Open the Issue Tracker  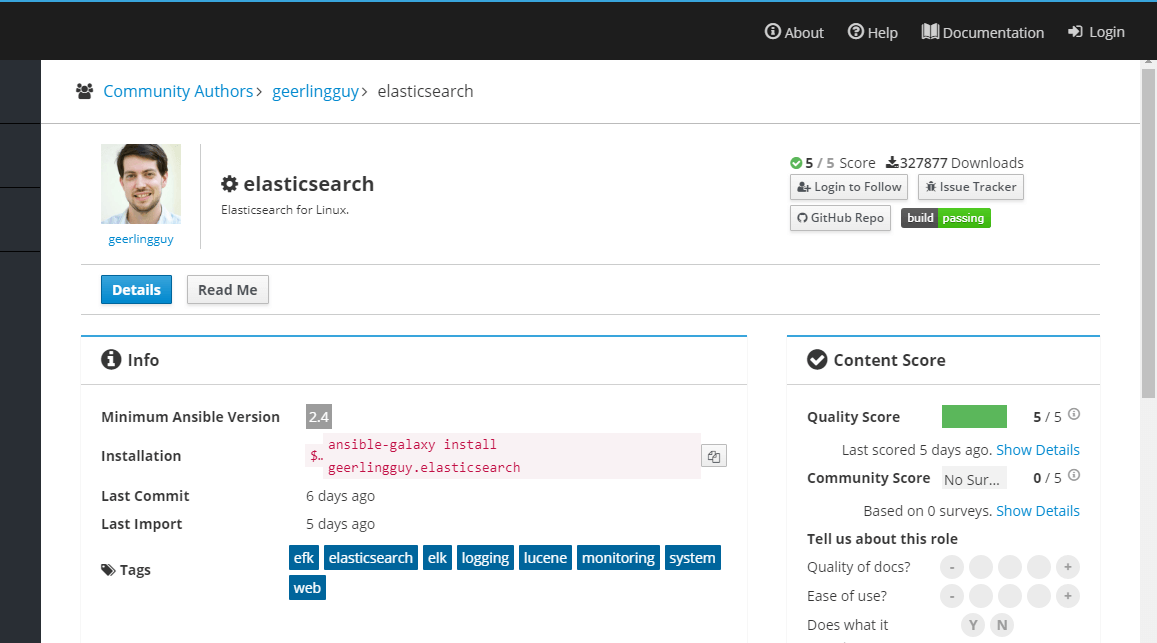(x=970, y=187)
